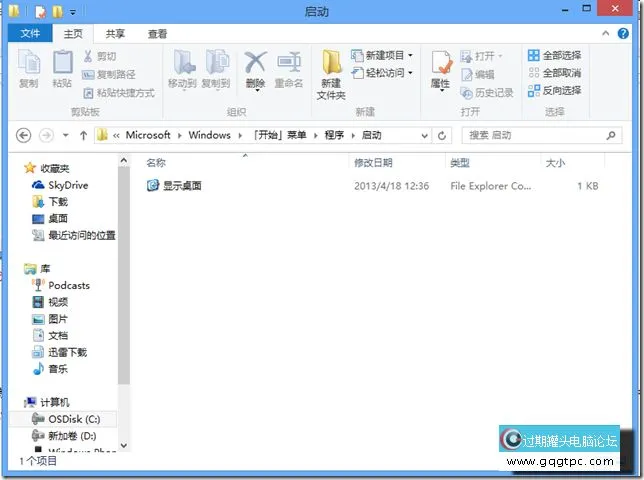
Task: Create a New folder (新建文件夹)
Action: click(x=331, y=75)
